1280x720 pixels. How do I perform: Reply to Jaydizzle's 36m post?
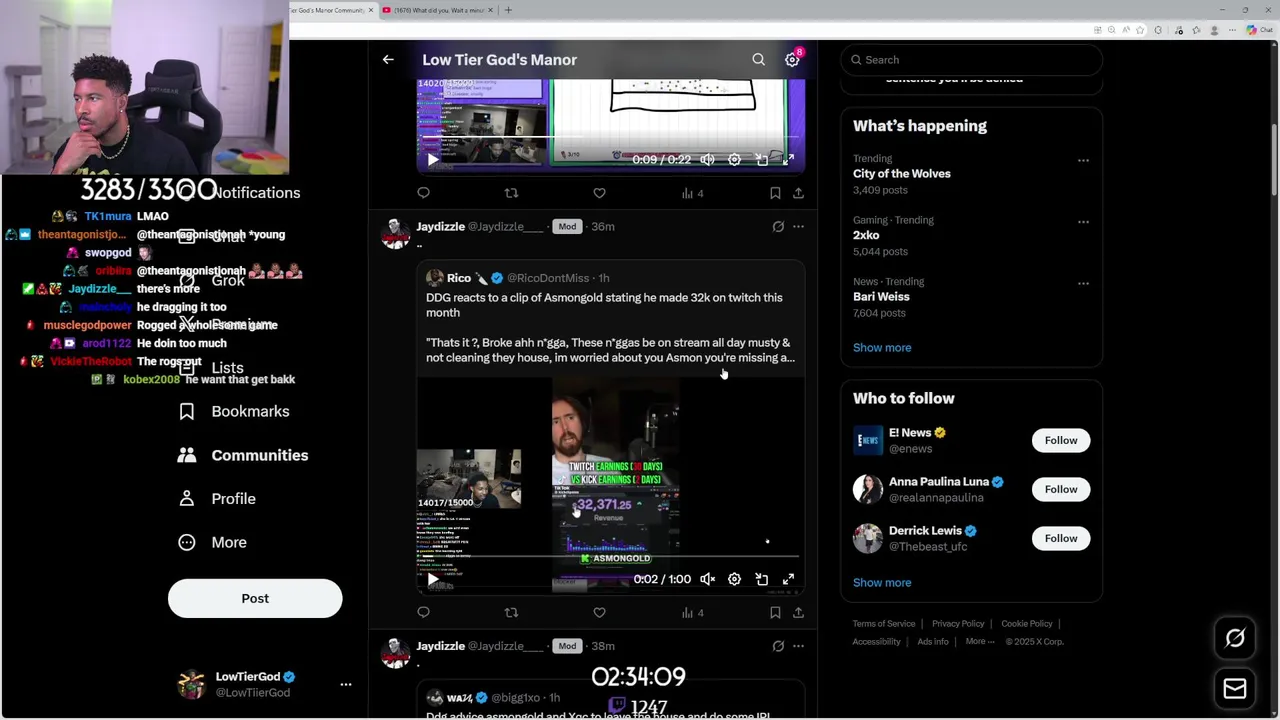point(423,613)
